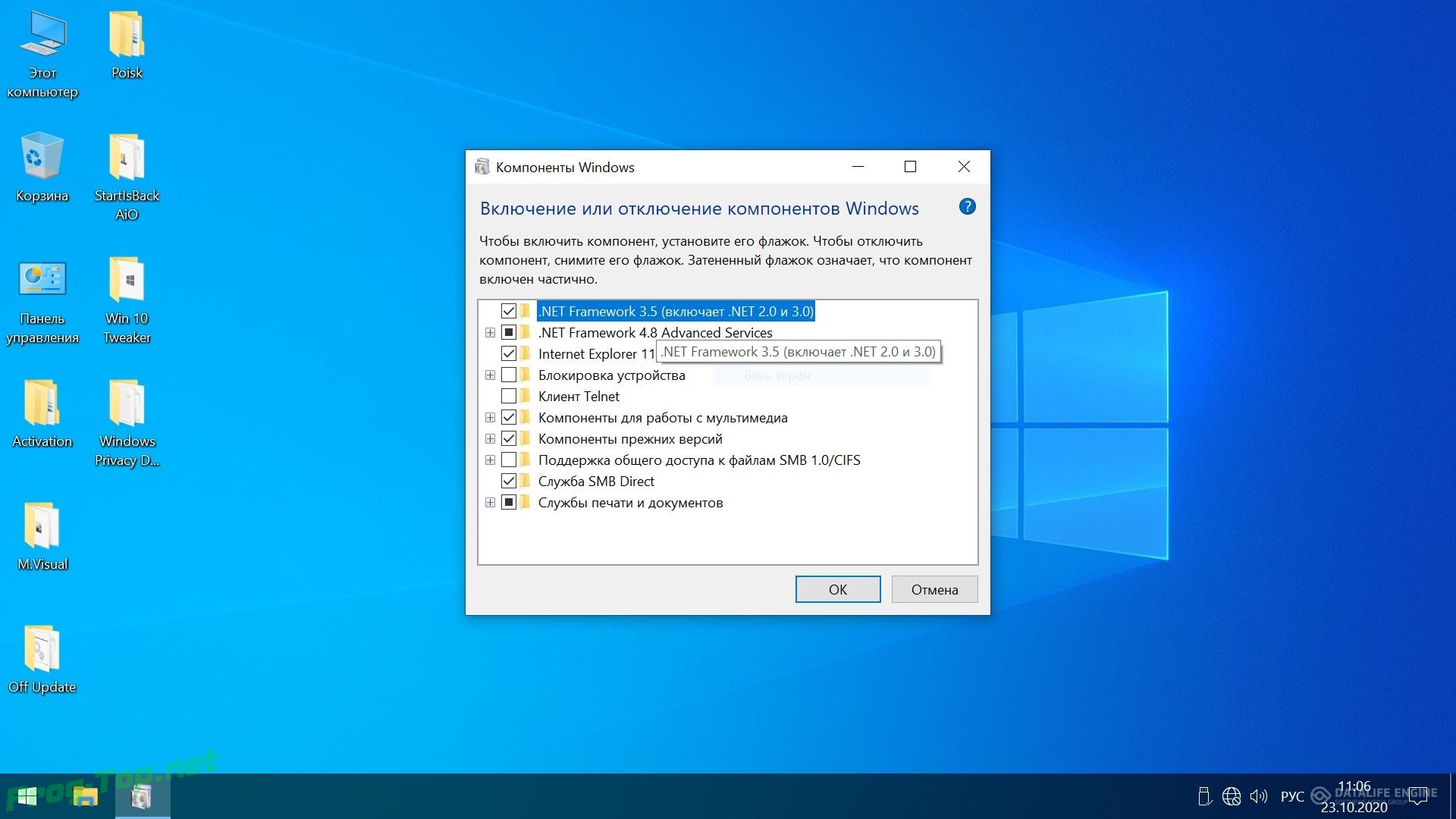The width and height of the screenshot is (1456, 819).
Task: Open the Windows Start button
Action: [x=27, y=797]
